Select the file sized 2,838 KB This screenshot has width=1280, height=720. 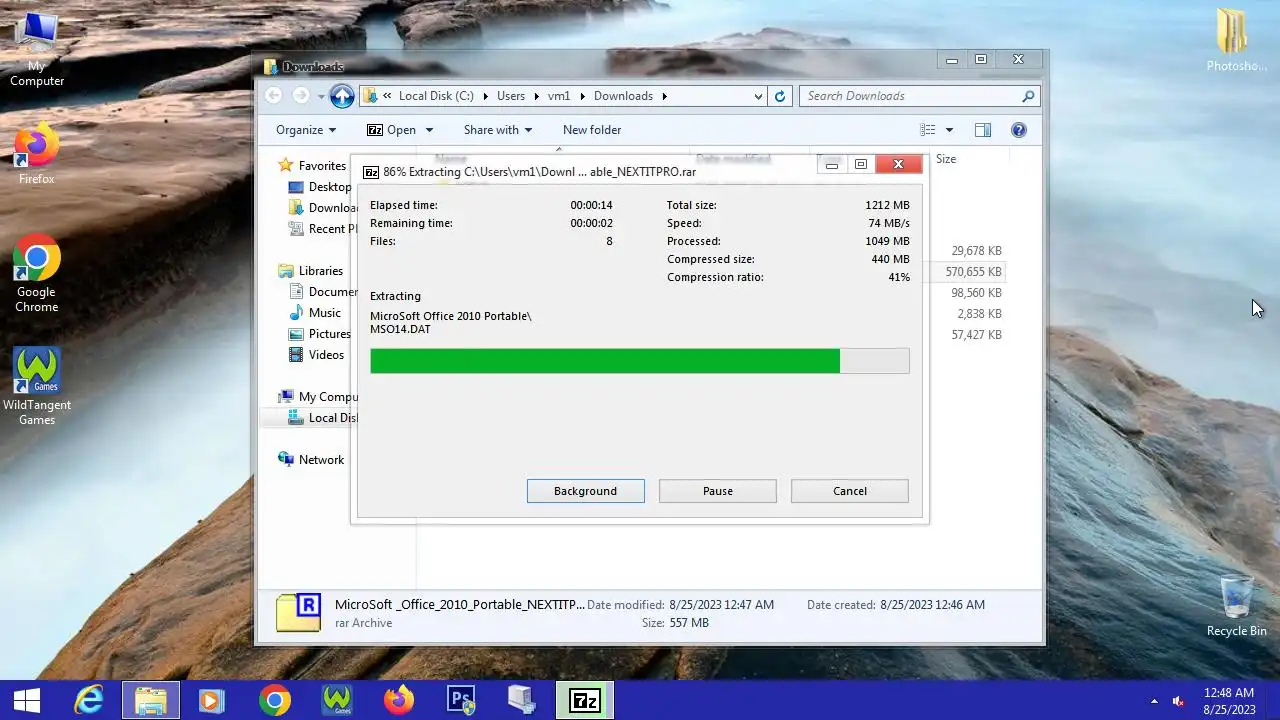point(979,314)
